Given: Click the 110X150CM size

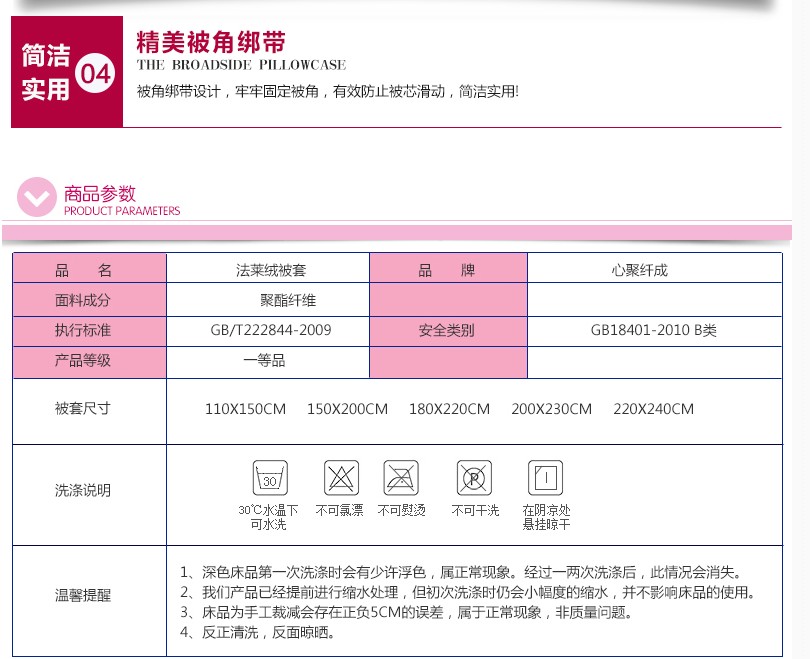Looking at the screenshot, I should 245,409.
